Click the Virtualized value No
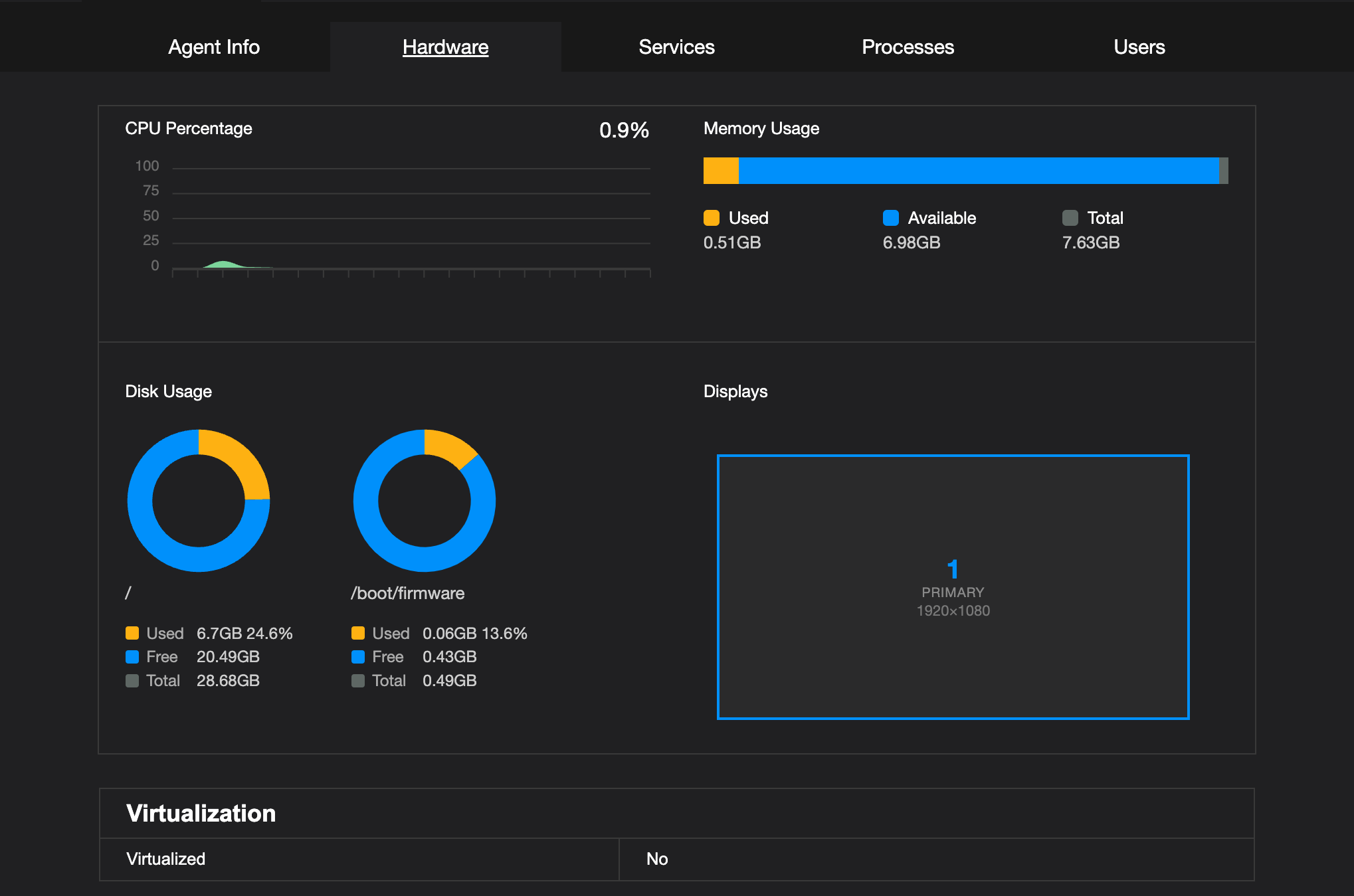This screenshot has height=896, width=1354. (657, 859)
